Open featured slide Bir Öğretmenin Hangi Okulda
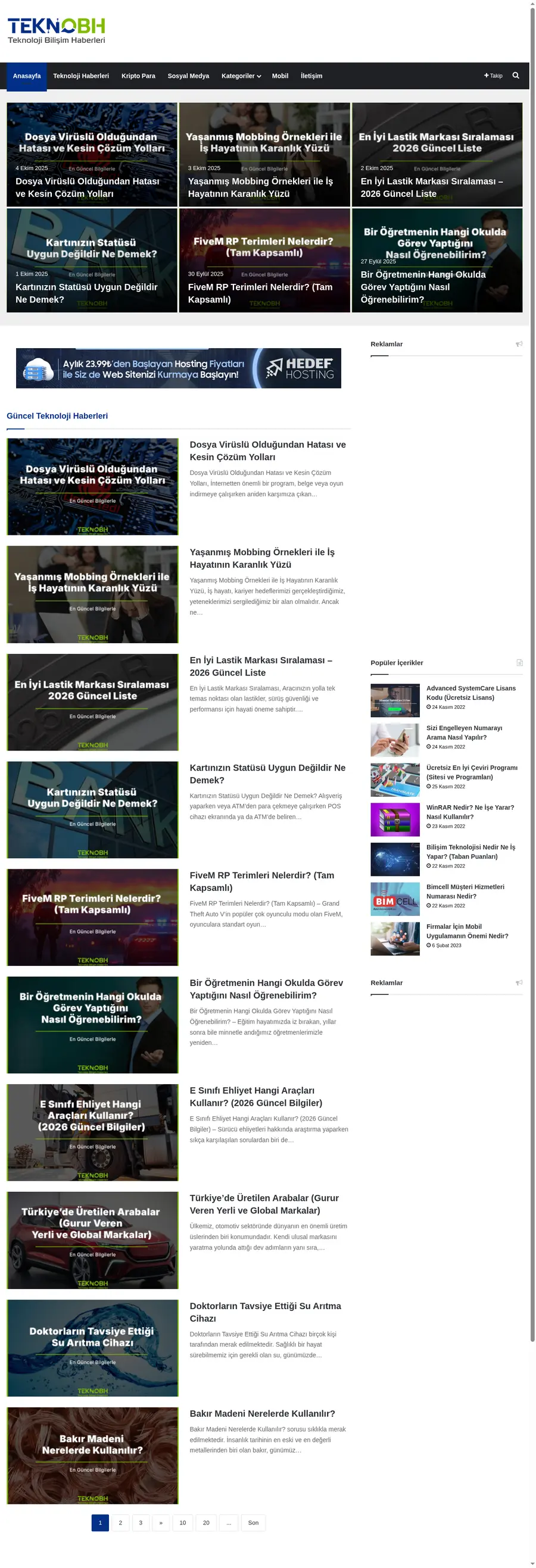The height and width of the screenshot is (1568, 536). tap(437, 261)
